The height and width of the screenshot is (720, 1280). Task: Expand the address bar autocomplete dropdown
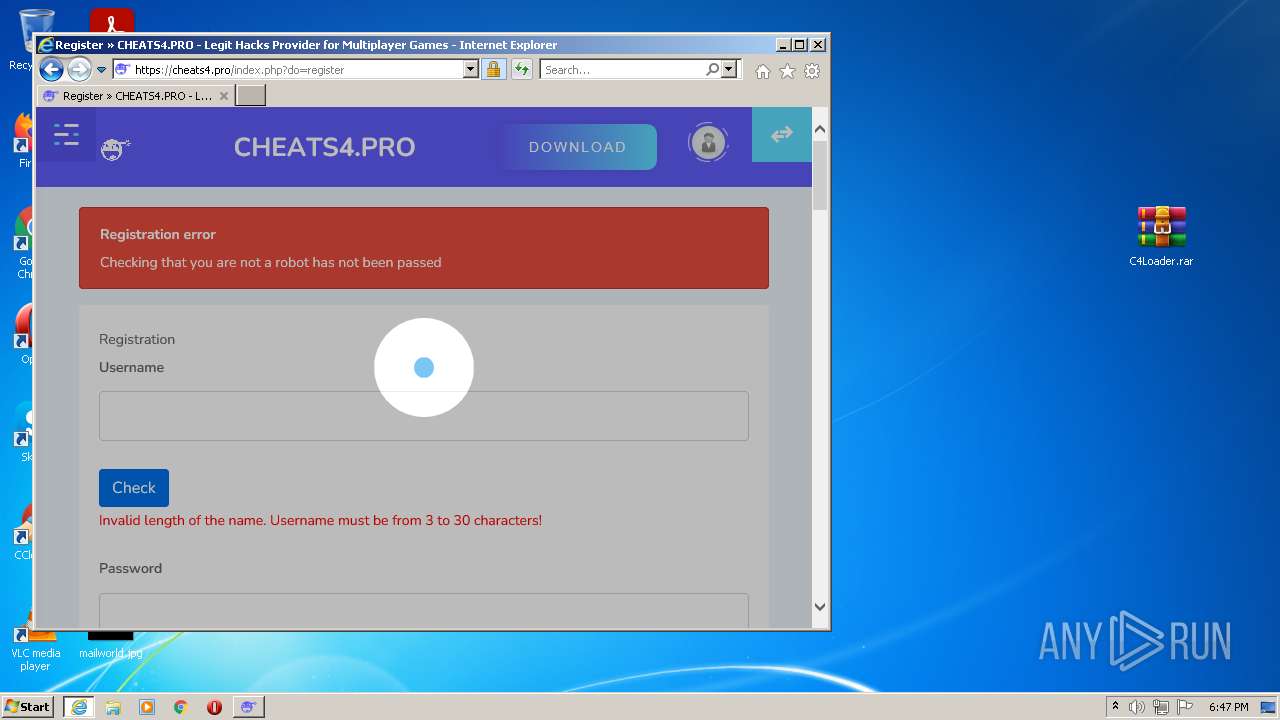tap(471, 70)
